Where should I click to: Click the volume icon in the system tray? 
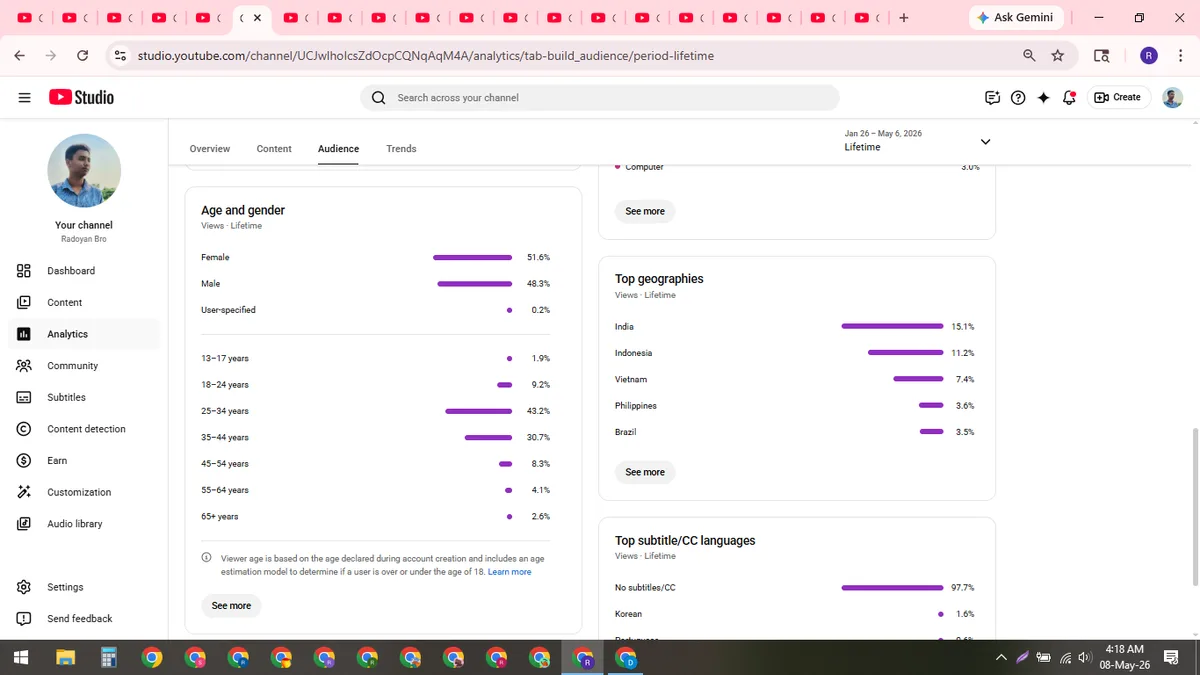pos(1083,657)
